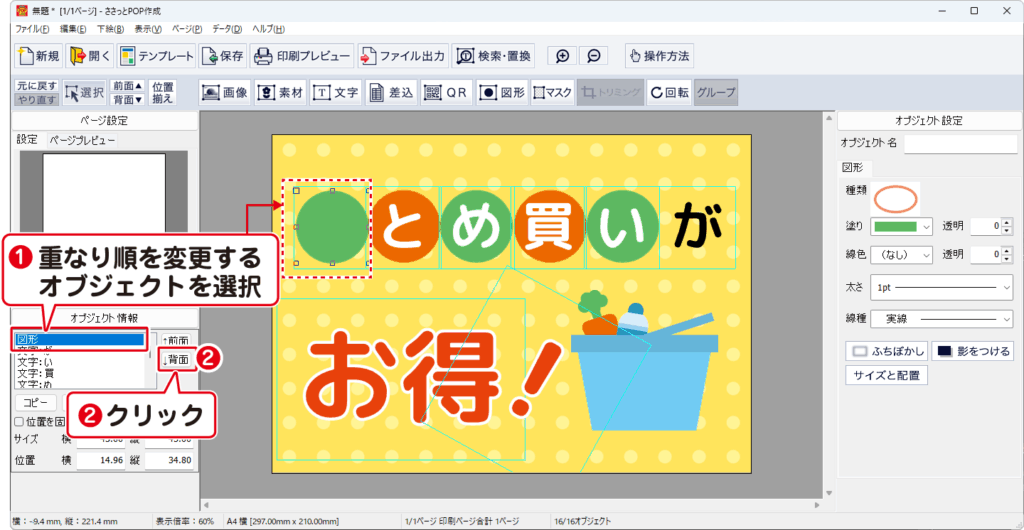Open the テンプレート template picker

[x=155, y=56]
